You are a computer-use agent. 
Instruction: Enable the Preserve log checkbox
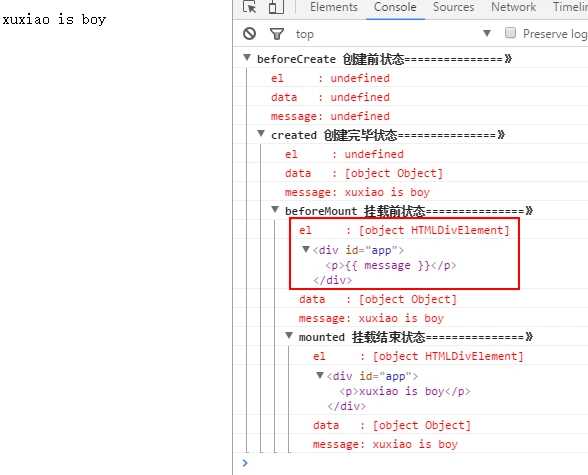510,33
